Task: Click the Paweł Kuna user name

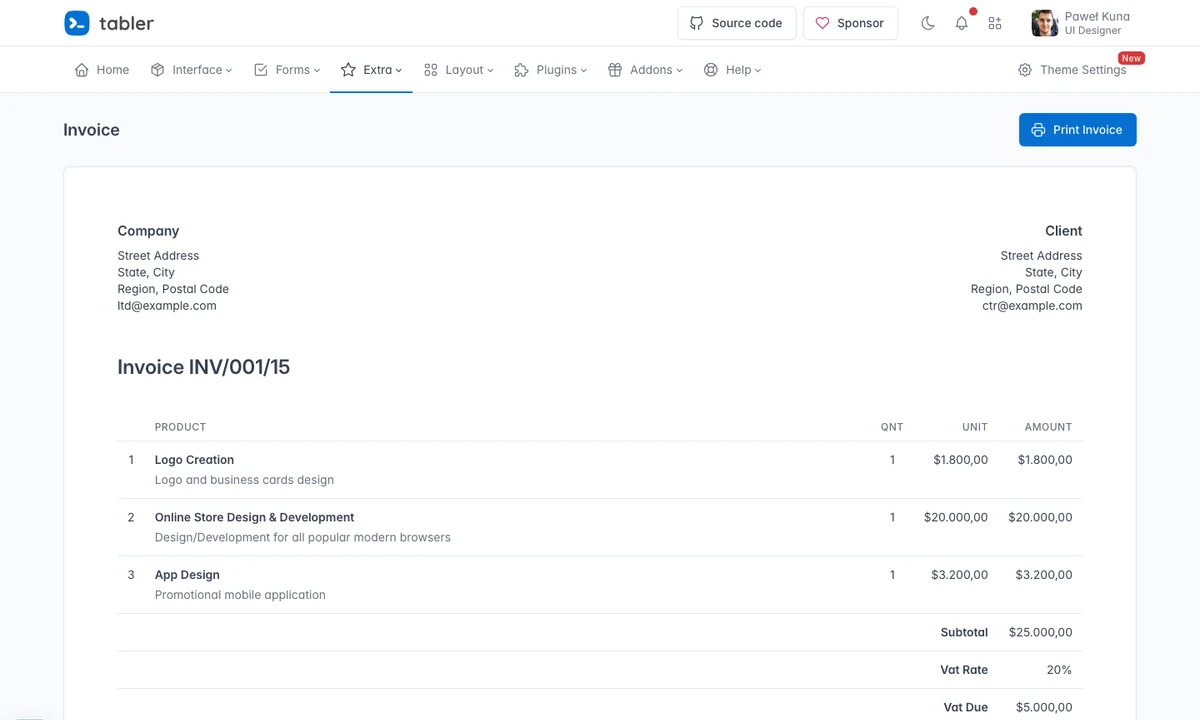Action: click(x=1097, y=16)
